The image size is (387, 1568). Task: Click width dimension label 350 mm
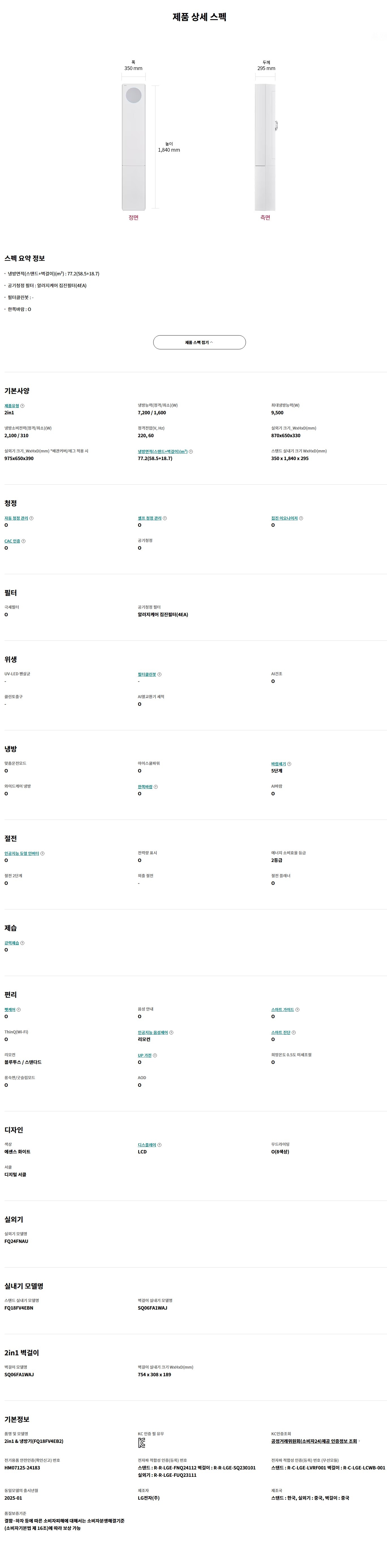pyautogui.click(x=133, y=68)
